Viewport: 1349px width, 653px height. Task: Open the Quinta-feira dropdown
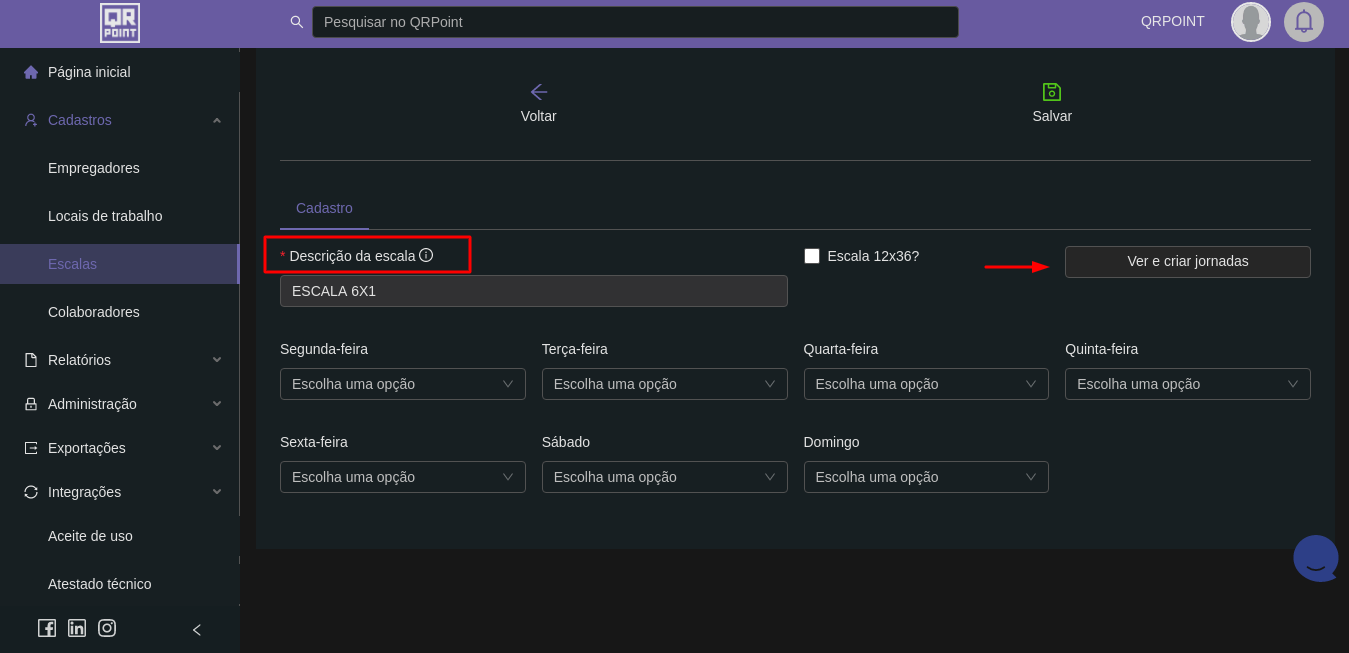(x=1187, y=384)
